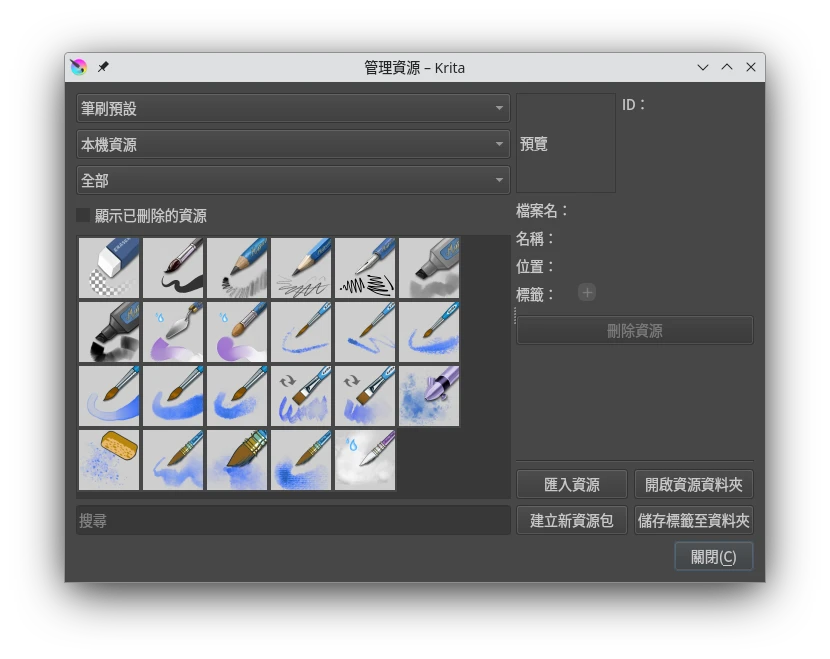Click the 建立新資源包 button
Viewport: 830px width, 659px height.
pos(572,520)
